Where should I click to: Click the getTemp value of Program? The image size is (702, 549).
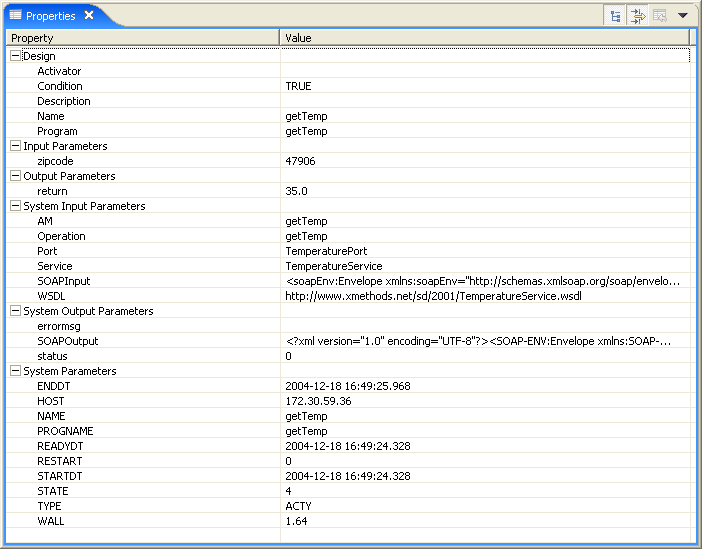pos(306,131)
